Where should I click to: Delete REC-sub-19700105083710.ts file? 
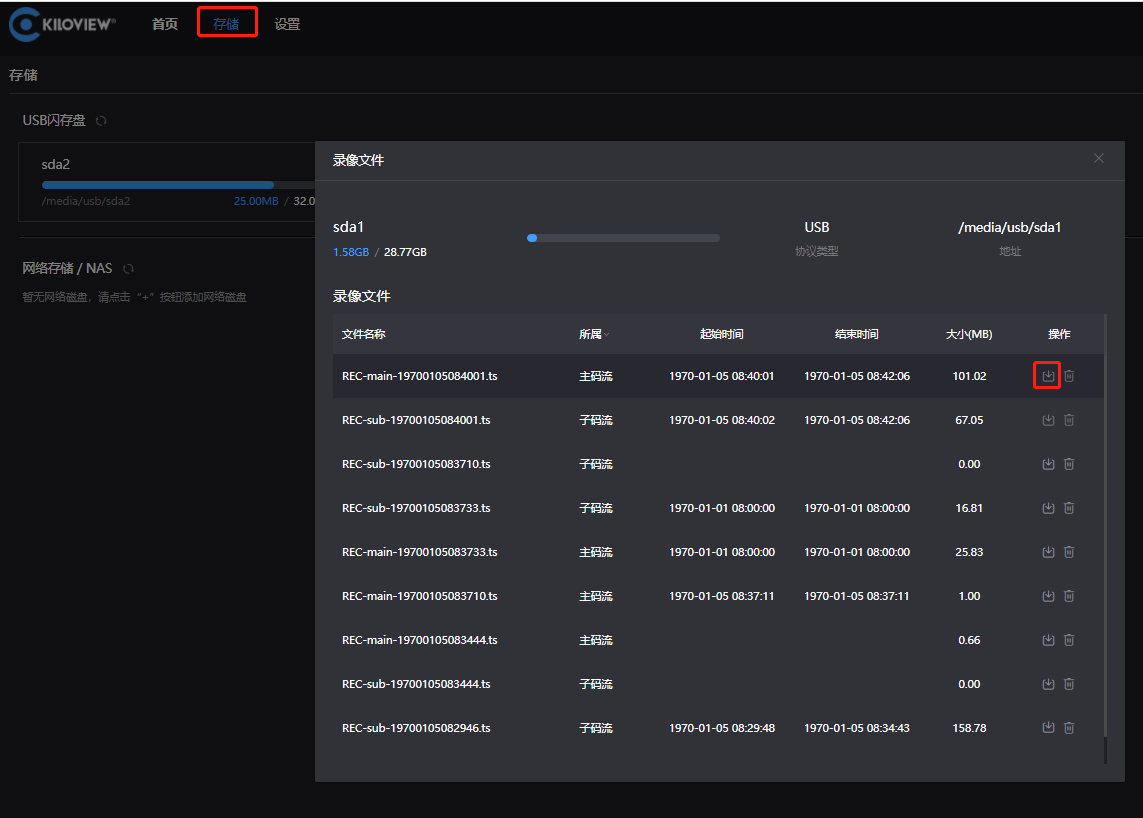click(1069, 464)
